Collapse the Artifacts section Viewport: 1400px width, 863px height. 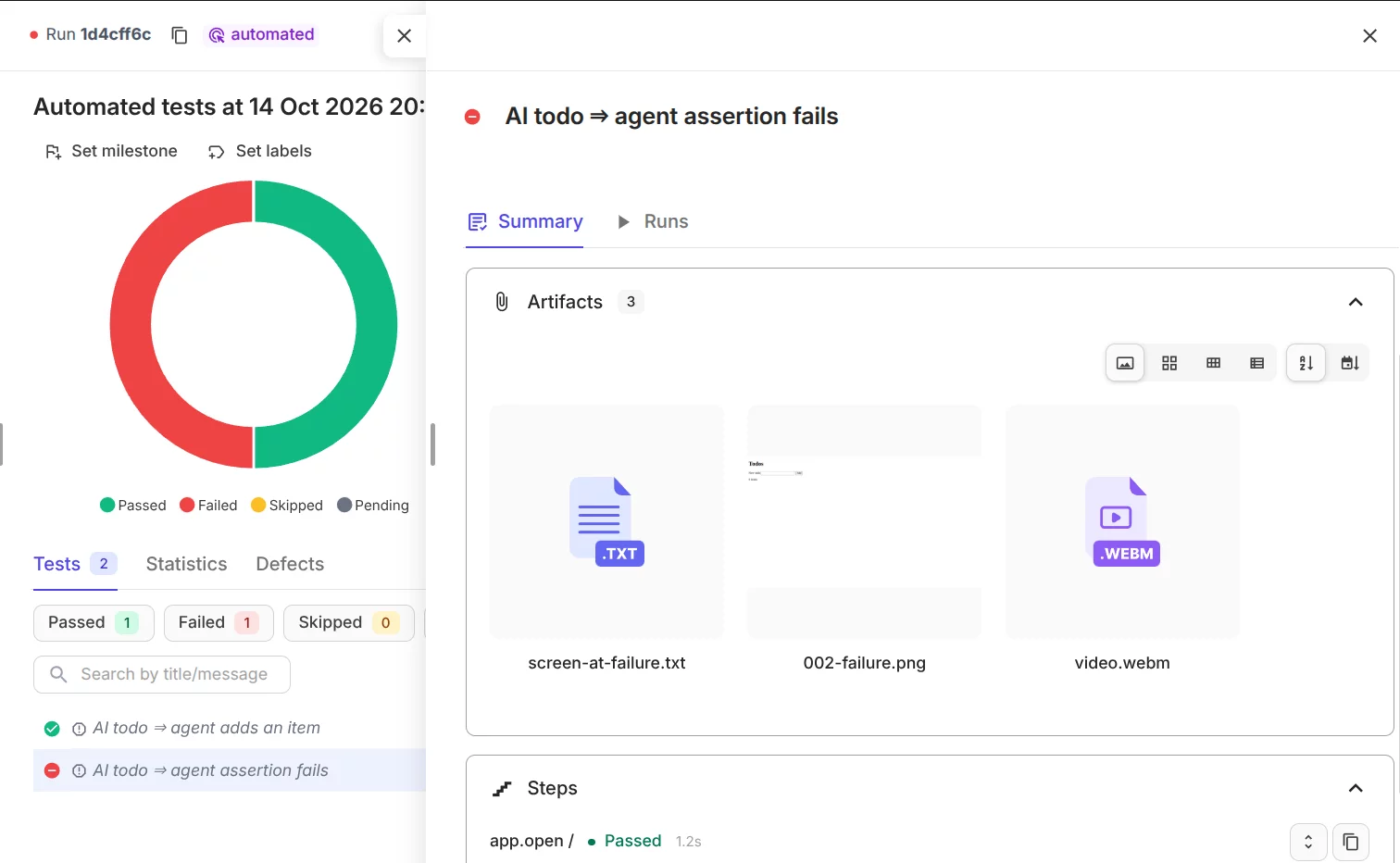1356,302
